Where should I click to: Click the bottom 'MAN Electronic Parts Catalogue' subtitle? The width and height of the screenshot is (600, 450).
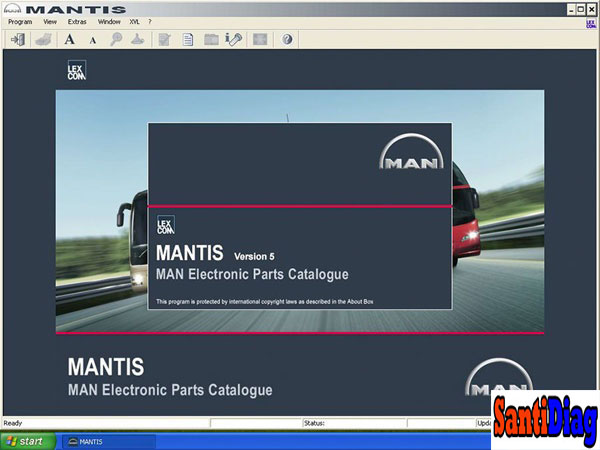[170, 390]
